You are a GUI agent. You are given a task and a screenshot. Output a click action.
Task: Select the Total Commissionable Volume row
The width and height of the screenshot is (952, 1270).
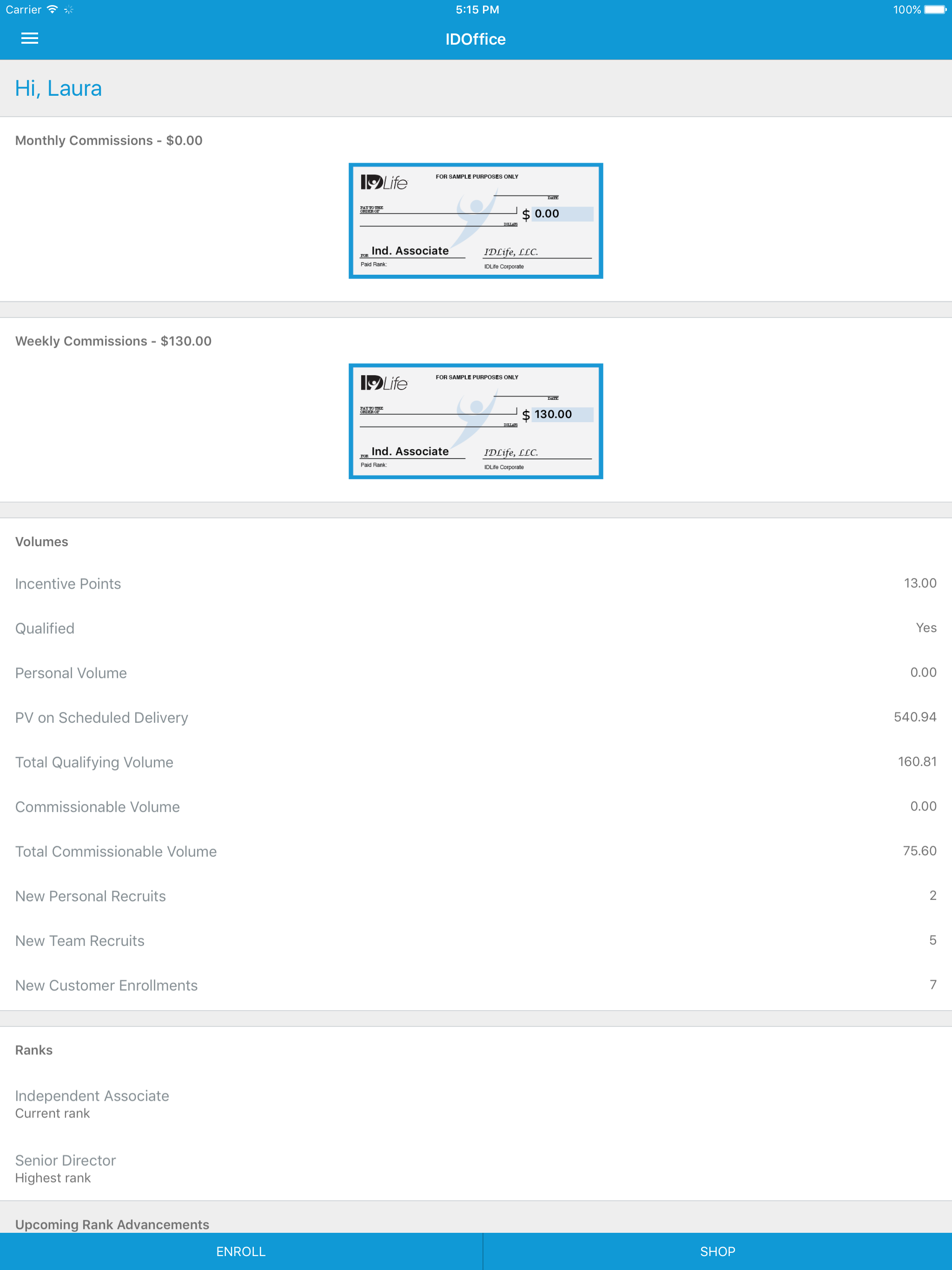tap(476, 852)
